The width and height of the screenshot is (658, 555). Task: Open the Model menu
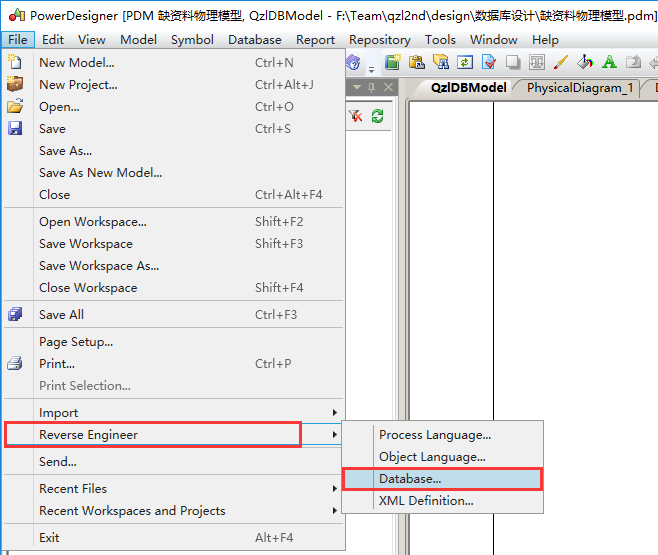[138, 39]
